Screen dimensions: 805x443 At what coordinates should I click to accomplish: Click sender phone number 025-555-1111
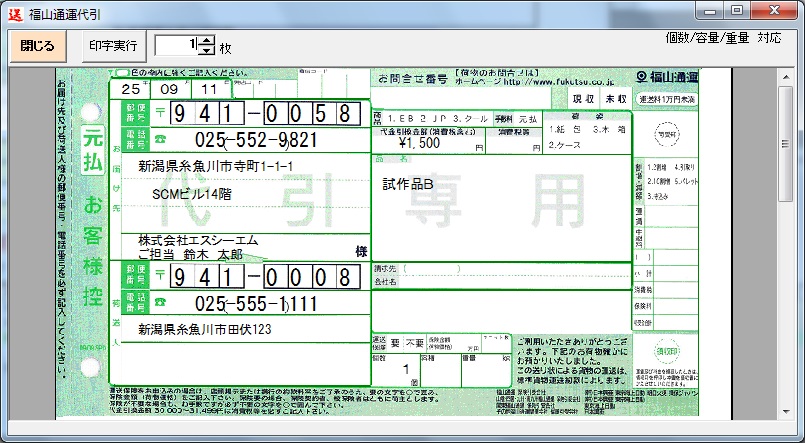[256, 303]
